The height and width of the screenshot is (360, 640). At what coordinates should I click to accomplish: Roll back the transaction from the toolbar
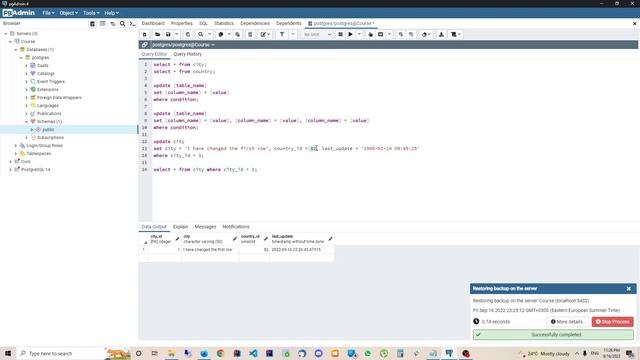click(411, 34)
